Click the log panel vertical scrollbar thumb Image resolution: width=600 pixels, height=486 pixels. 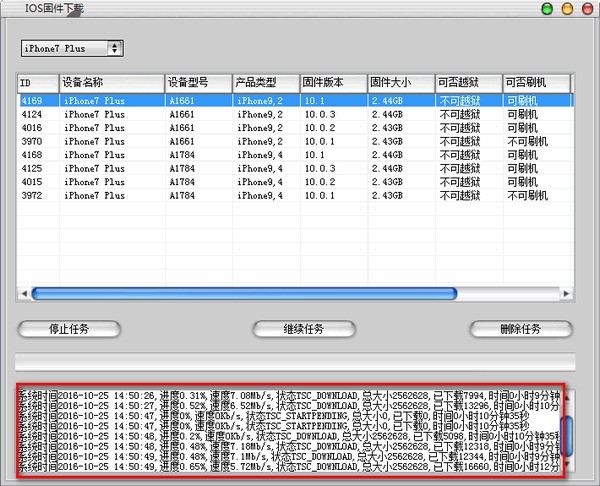click(x=569, y=434)
